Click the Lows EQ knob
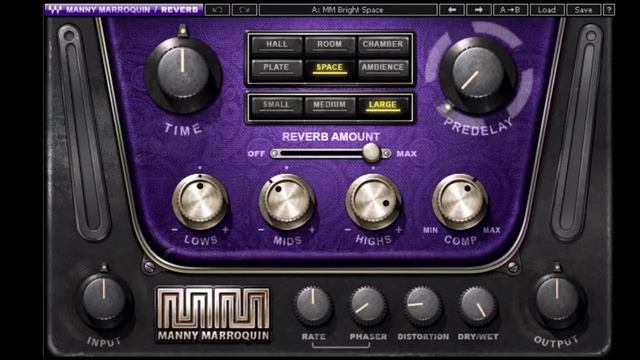The height and width of the screenshot is (360, 640). tap(200, 201)
